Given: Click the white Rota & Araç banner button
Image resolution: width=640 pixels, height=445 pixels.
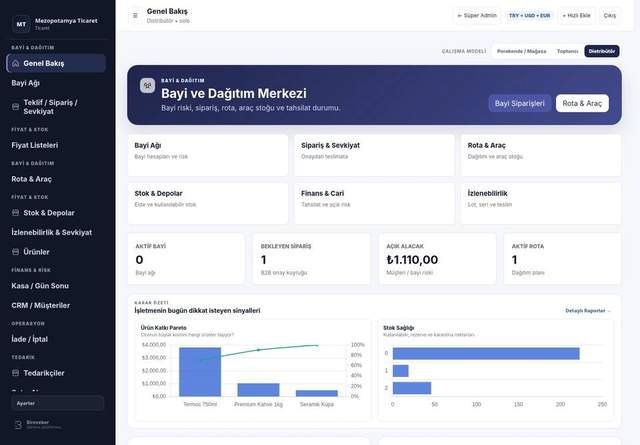Looking at the screenshot, I should coord(582,103).
